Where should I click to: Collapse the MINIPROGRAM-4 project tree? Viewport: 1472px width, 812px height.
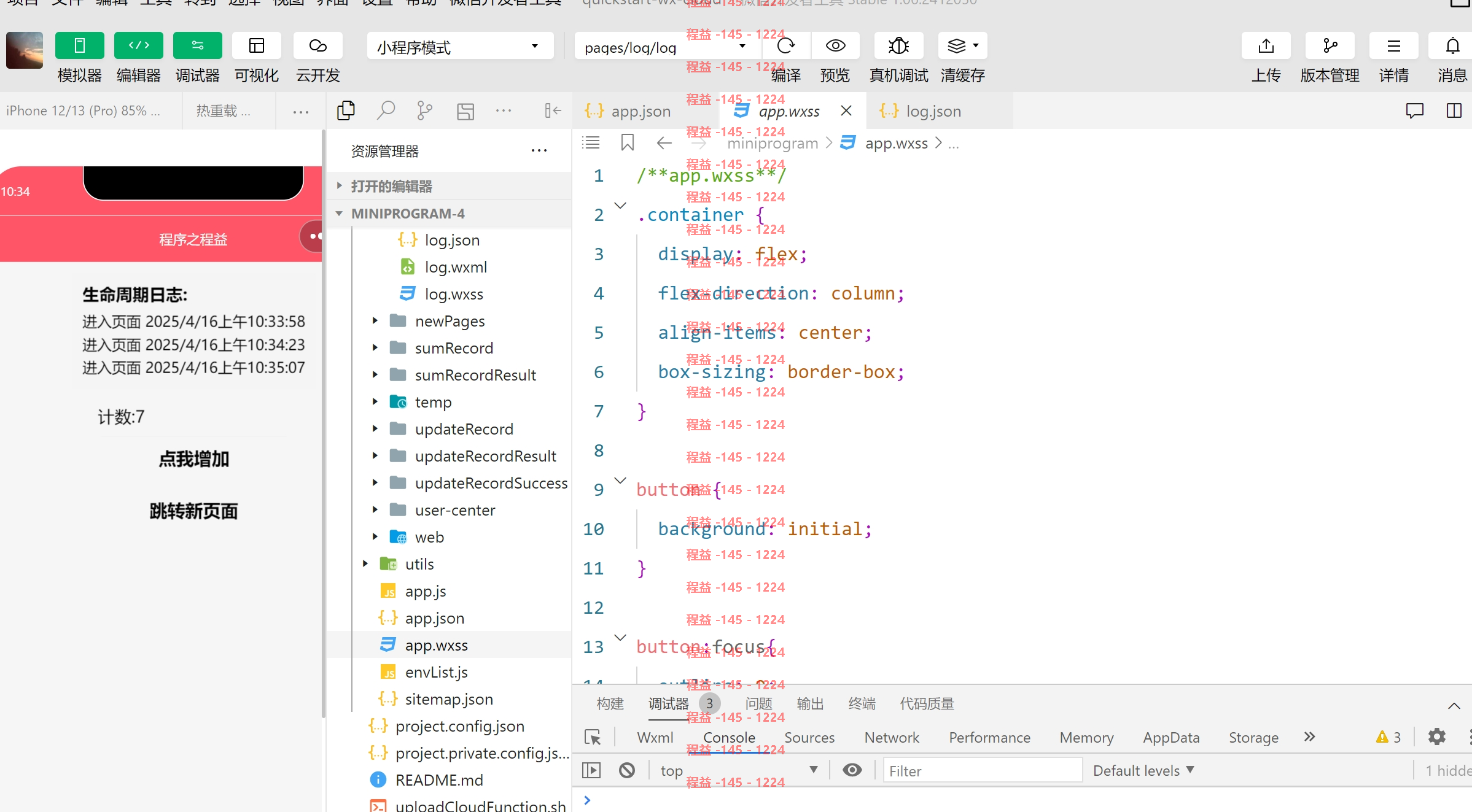(448, 214)
